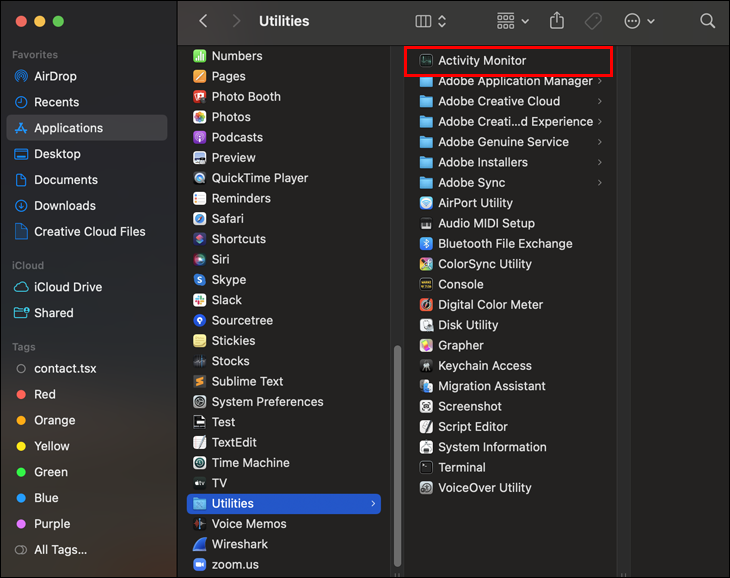Select Downloads in the sidebar
Image resolution: width=730 pixels, height=578 pixels.
pyautogui.click(x=65, y=206)
